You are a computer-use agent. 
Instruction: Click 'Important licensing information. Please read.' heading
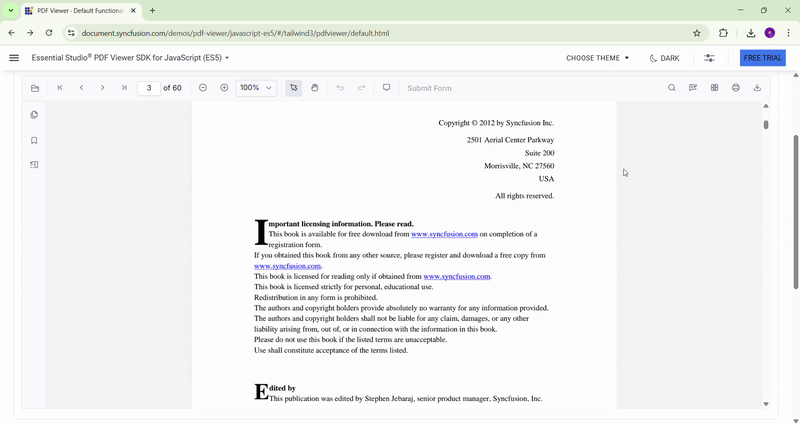tap(341, 224)
